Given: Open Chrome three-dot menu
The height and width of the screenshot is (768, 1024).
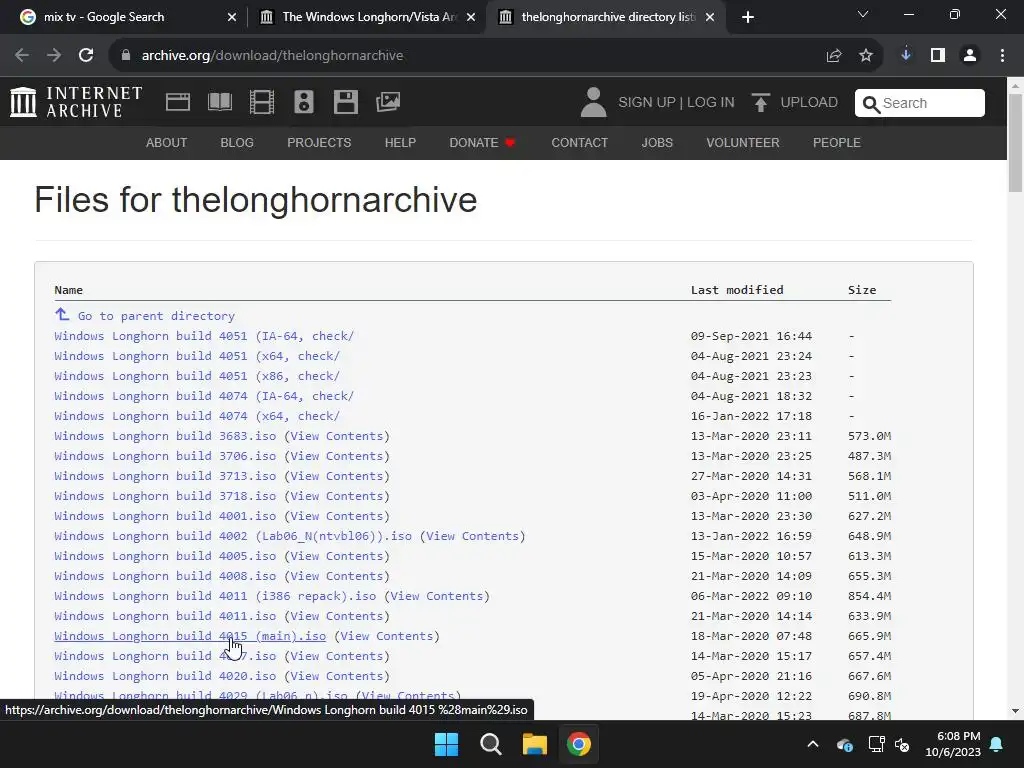Looking at the screenshot, I should [1002, 56].
